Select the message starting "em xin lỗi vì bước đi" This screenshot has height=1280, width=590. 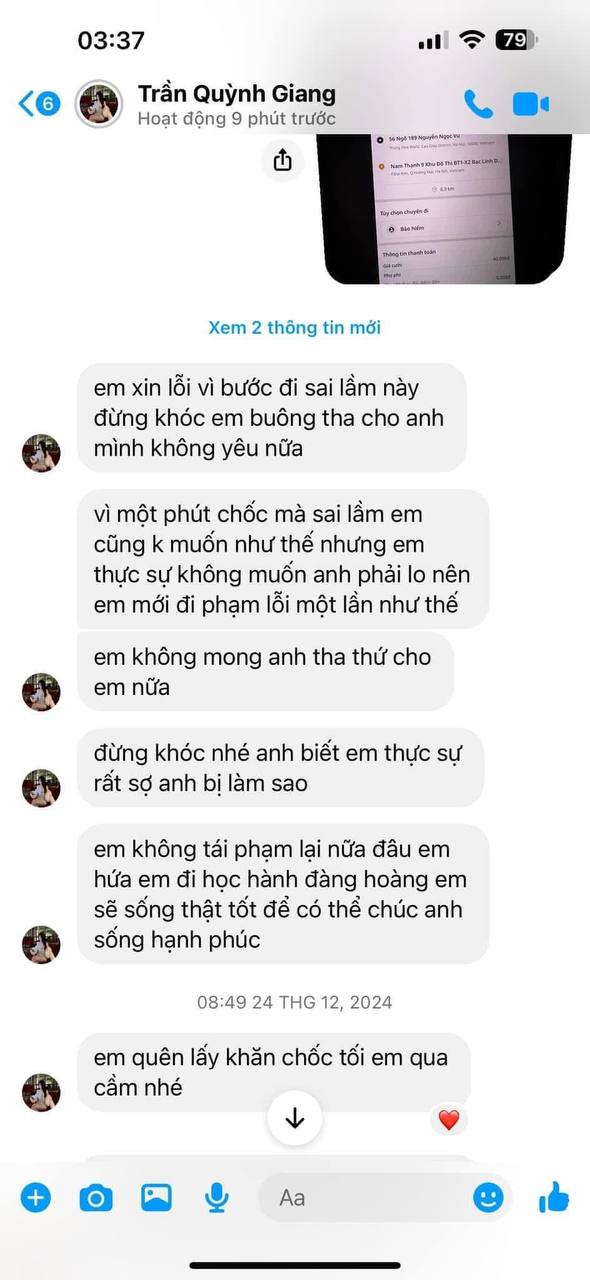point(272,417)
